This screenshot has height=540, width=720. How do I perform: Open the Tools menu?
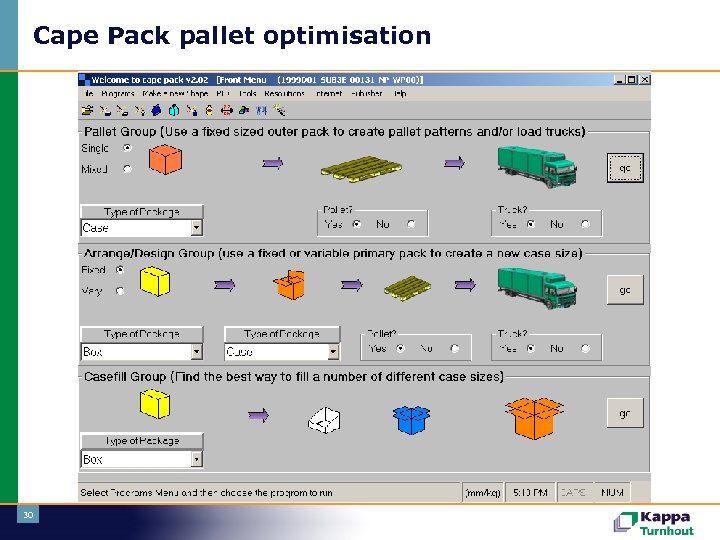point(247,94)
